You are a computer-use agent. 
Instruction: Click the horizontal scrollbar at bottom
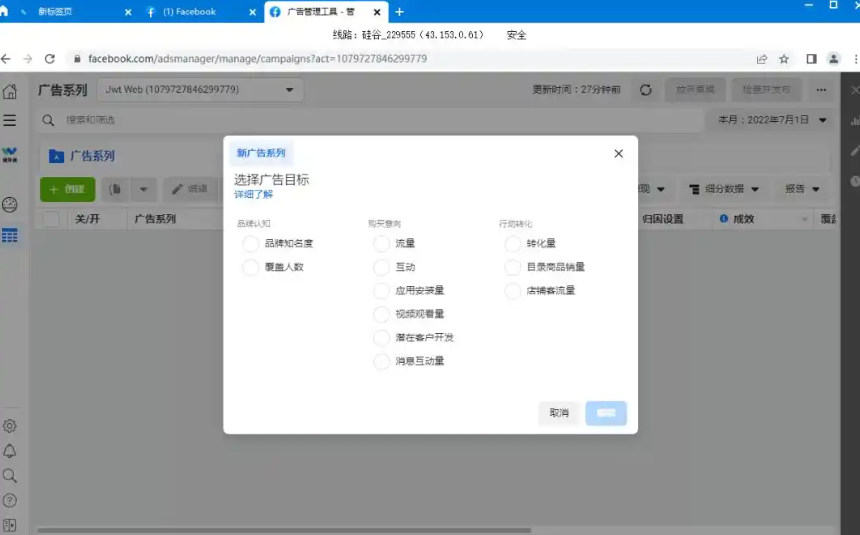(x=284, y=531)
